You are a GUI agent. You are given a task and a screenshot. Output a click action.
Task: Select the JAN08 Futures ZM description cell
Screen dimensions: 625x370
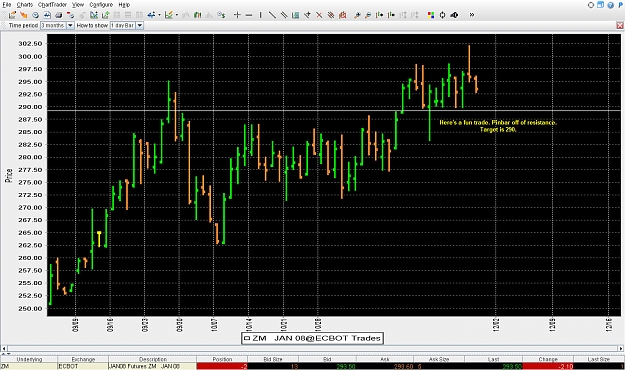153,366
